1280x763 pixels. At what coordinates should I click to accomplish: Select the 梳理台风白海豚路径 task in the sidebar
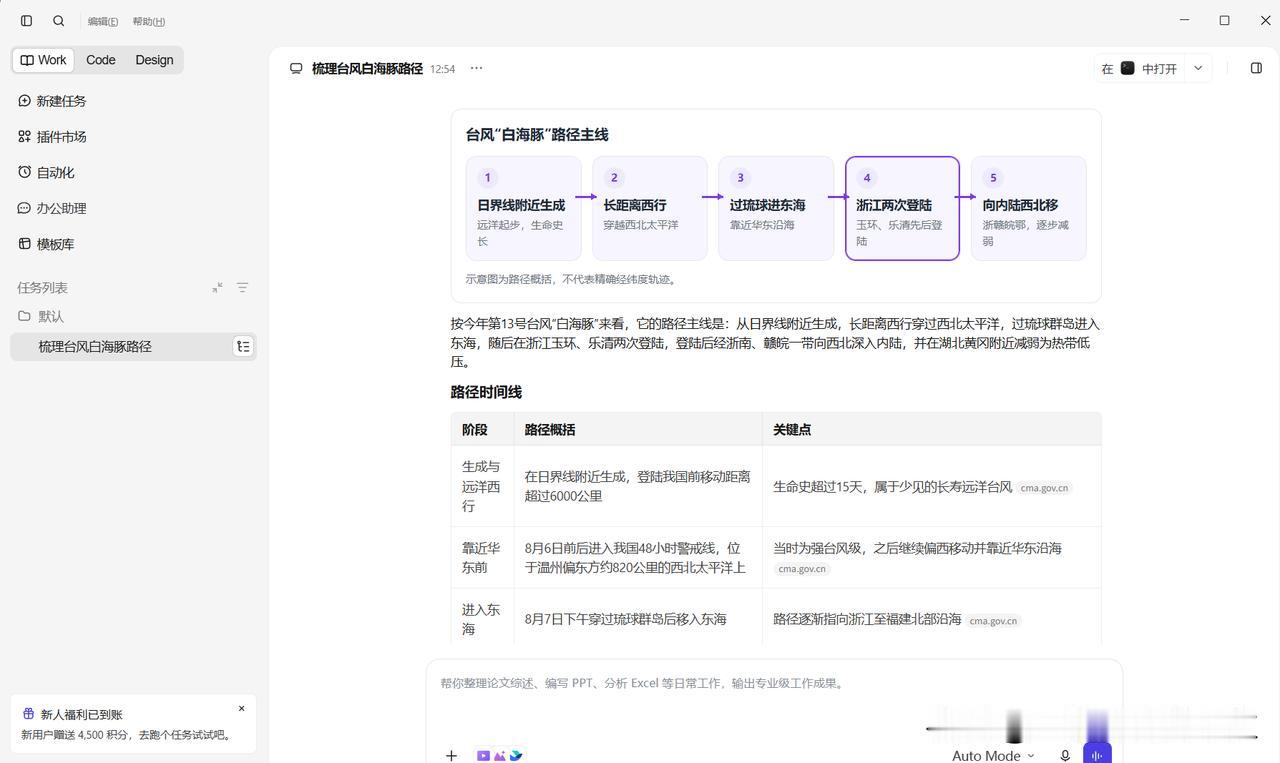[133, 347]
